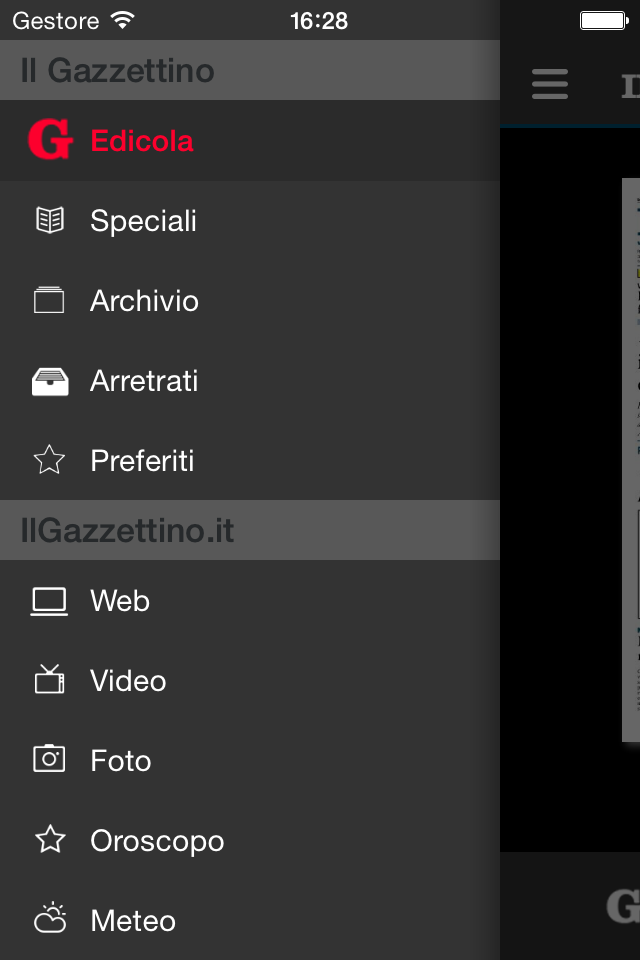Screen dimensions: 640x960
Task: Tap the Wi-Fi status bar icon
Action: [122, 20]
